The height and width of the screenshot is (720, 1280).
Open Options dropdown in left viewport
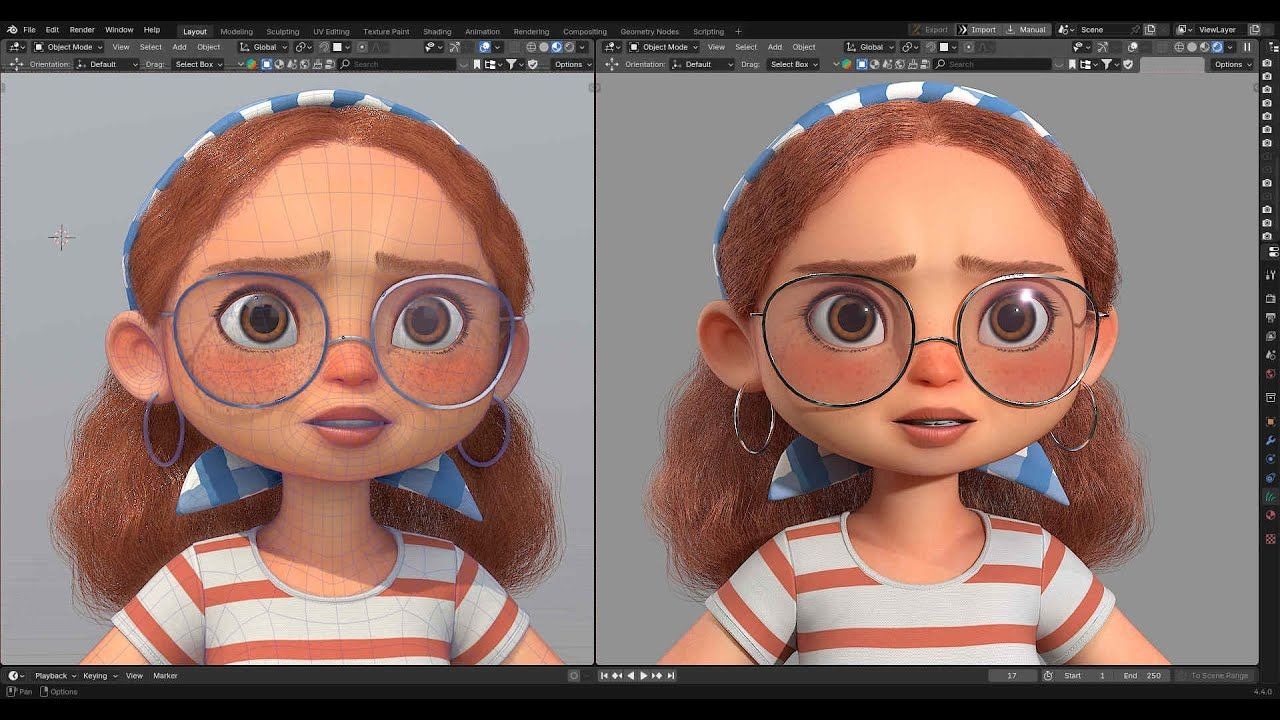(x=572, y=64)
